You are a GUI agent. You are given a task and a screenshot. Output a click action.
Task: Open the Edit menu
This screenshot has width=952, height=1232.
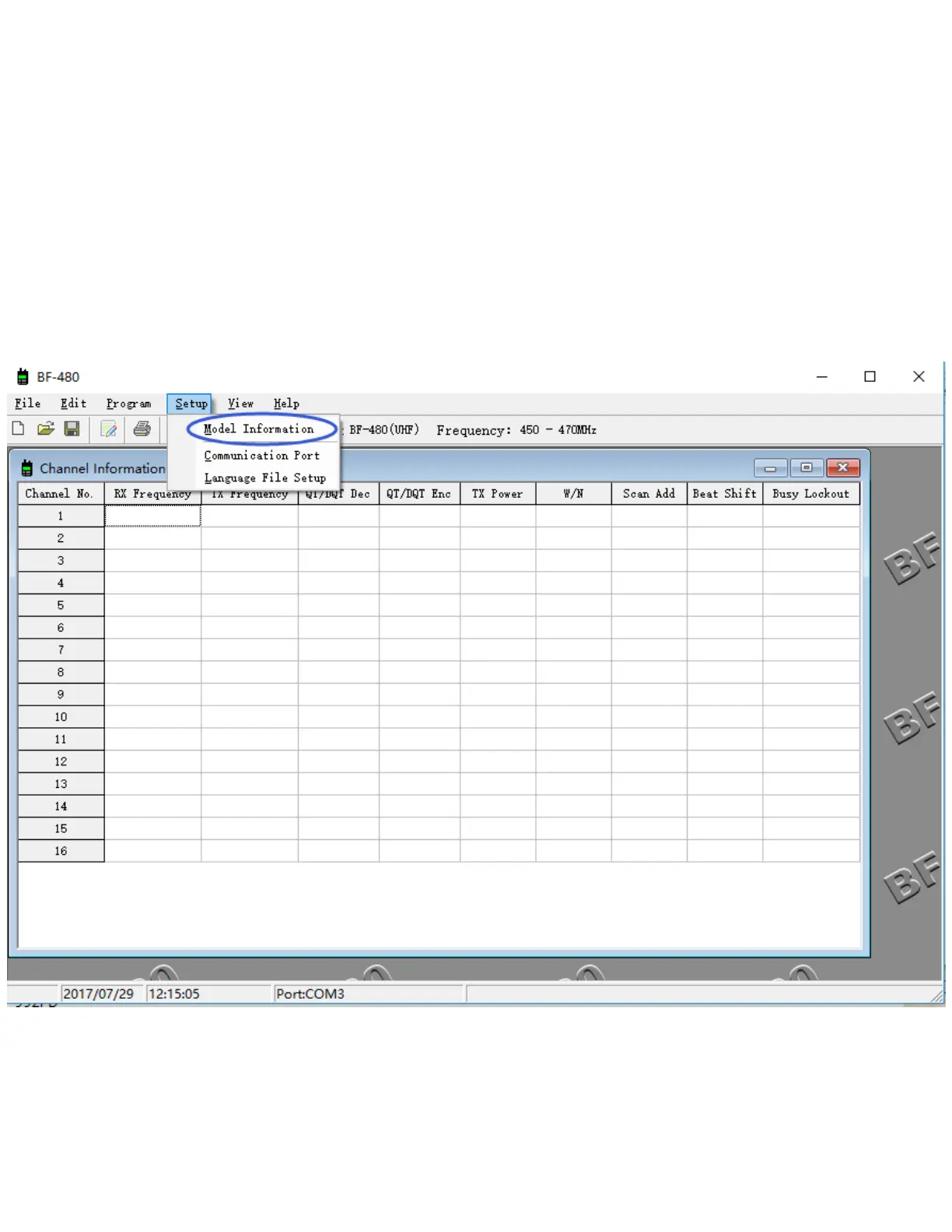[73, 403]
